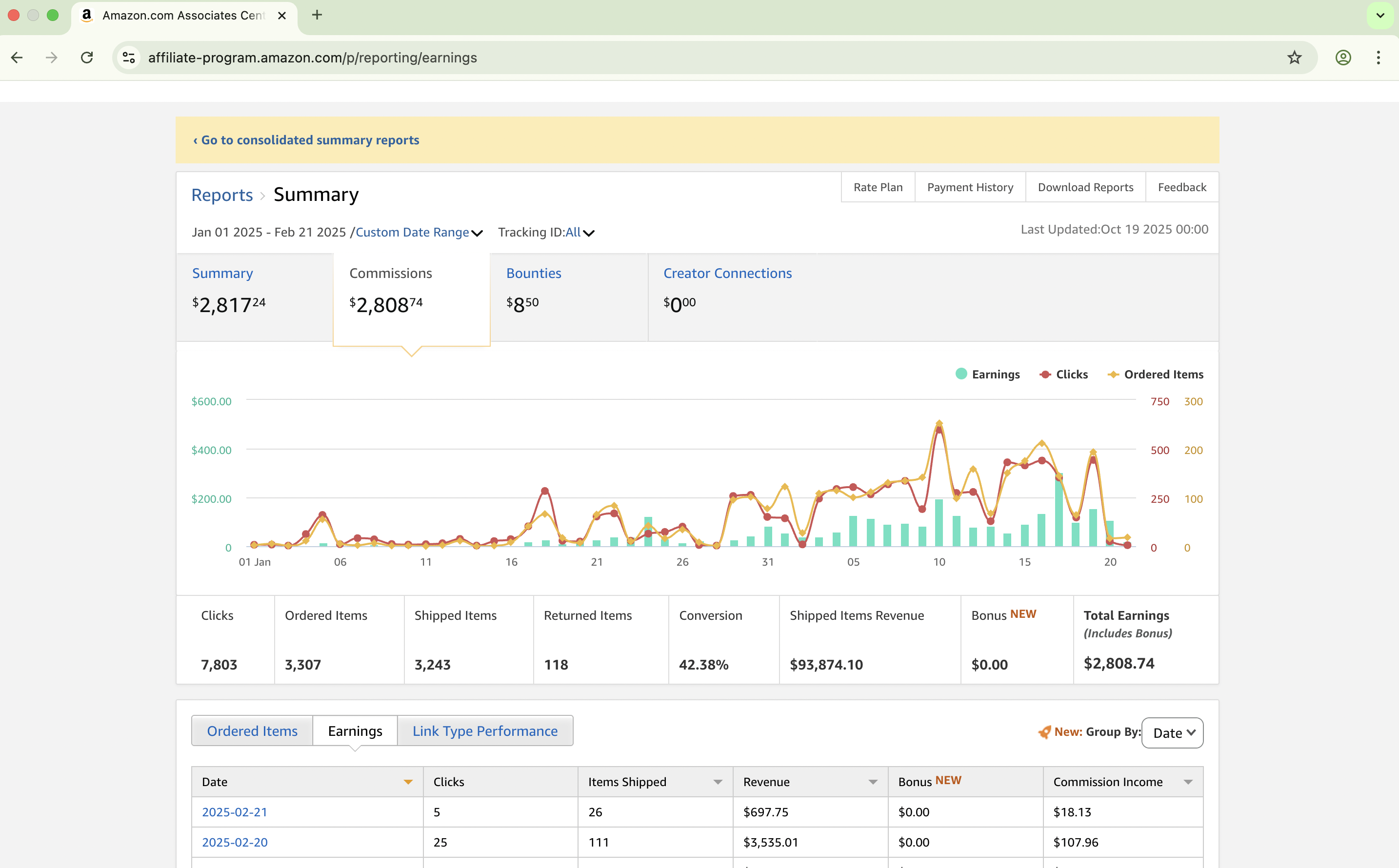Open the Group By Date dropdown

1172,733
